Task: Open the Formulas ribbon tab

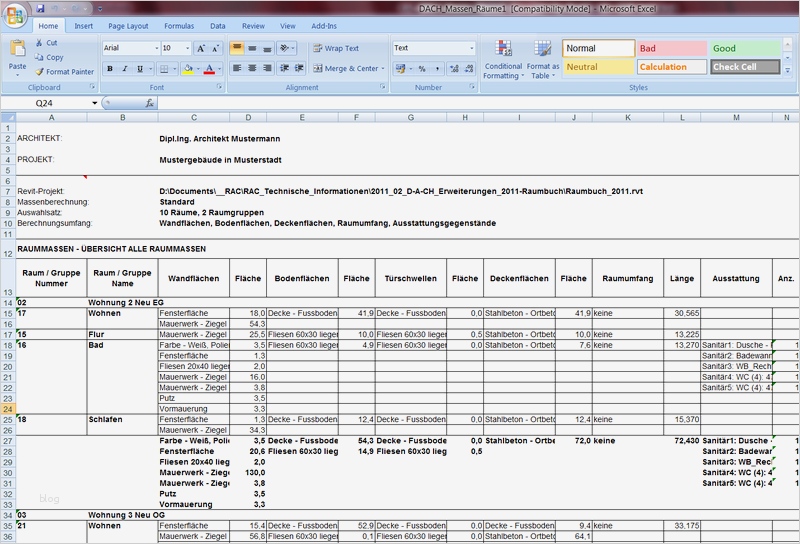Action: (179, 25)
